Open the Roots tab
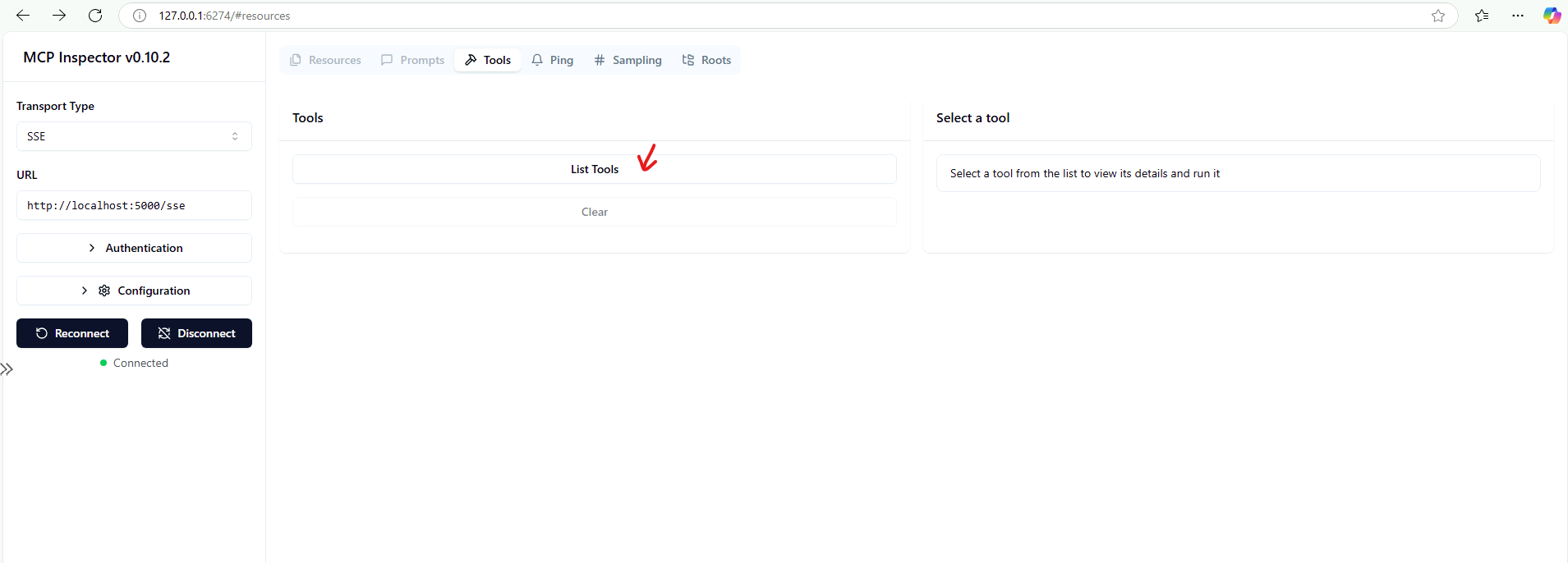1568x563 pixels. click(x=706, y=60)
